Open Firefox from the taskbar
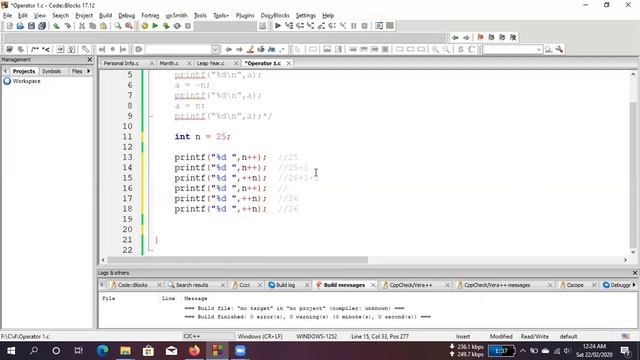The width and height of the screenshot is (640, 360). [194, 351]
